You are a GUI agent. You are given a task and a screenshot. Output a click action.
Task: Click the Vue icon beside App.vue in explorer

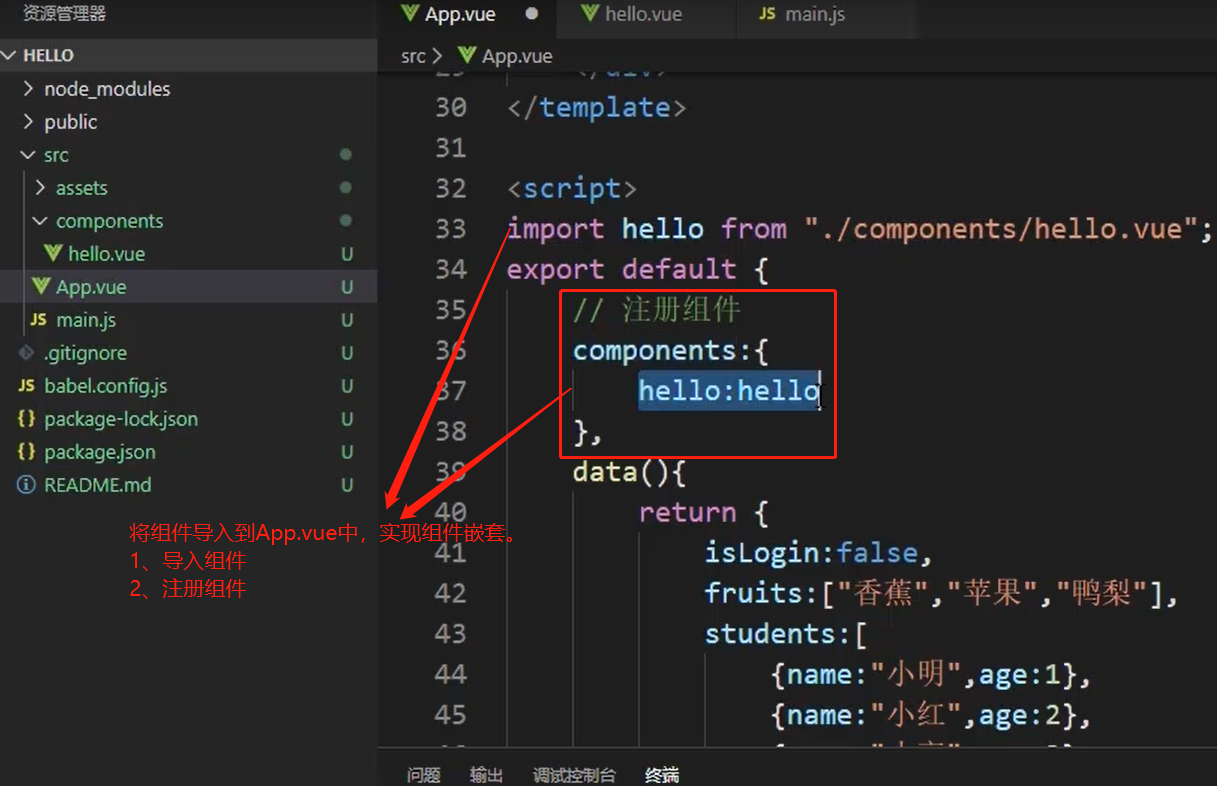click(x=41, y=287)
